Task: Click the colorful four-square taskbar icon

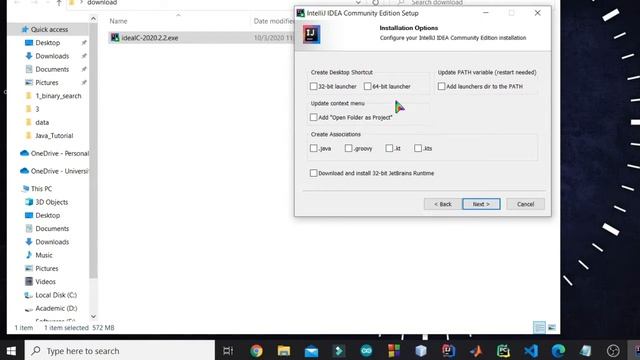Action: point(394,351)
